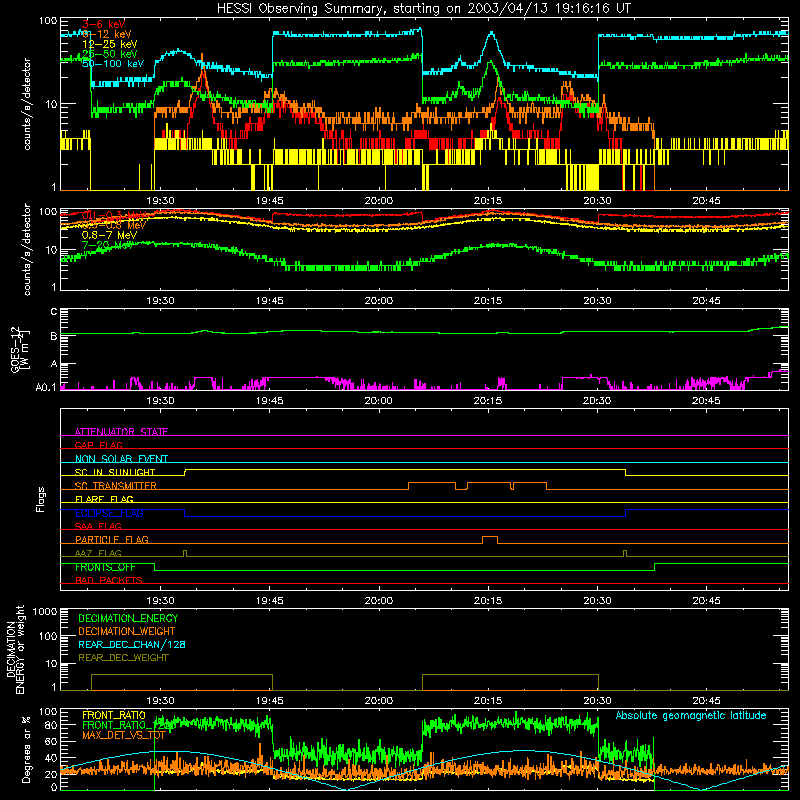Select the blue ECLIPSE_FLAG label

[x=109, y=513]
